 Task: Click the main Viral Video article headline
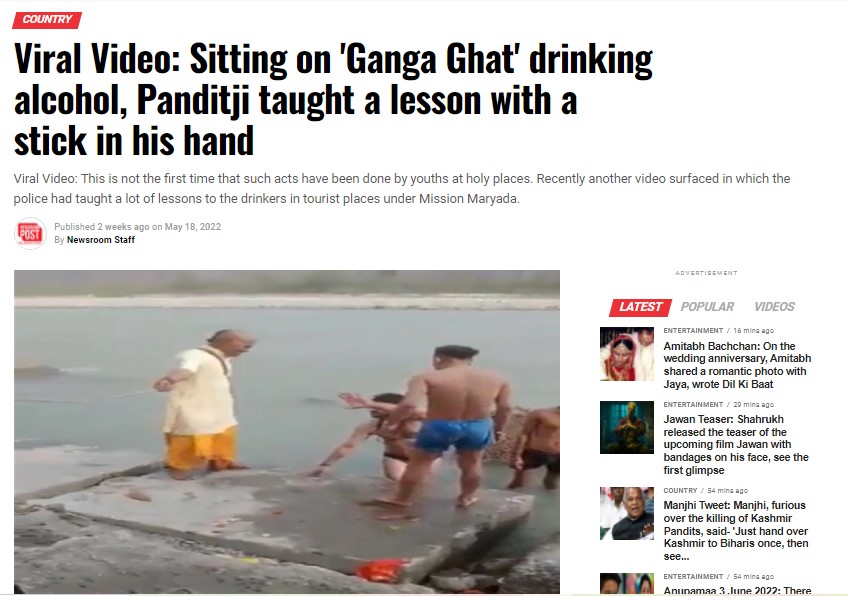tap(333, 100)
